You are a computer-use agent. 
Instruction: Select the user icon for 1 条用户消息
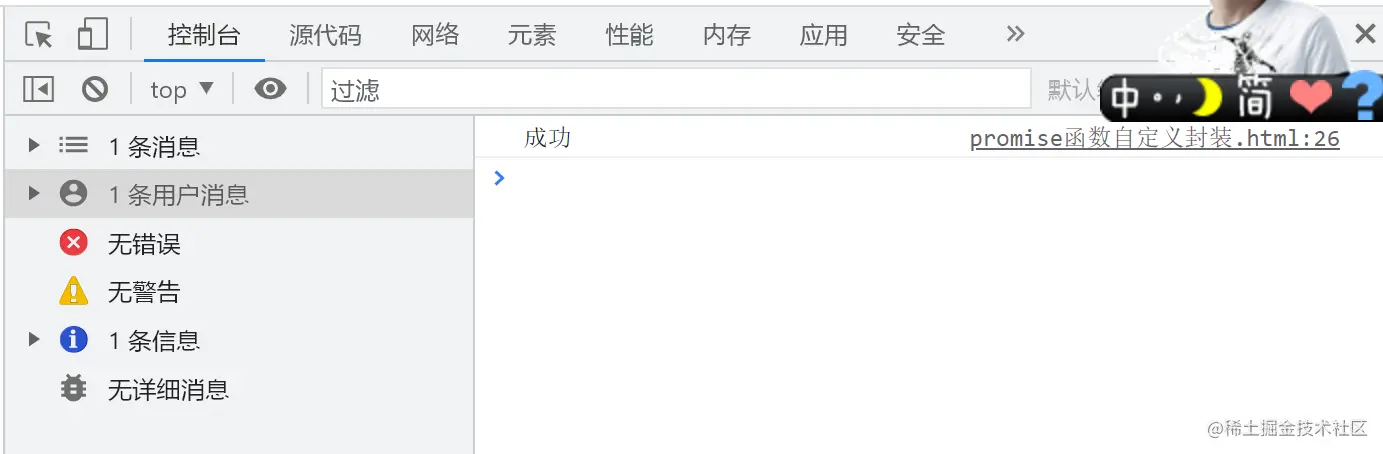(x=74, y=194)
